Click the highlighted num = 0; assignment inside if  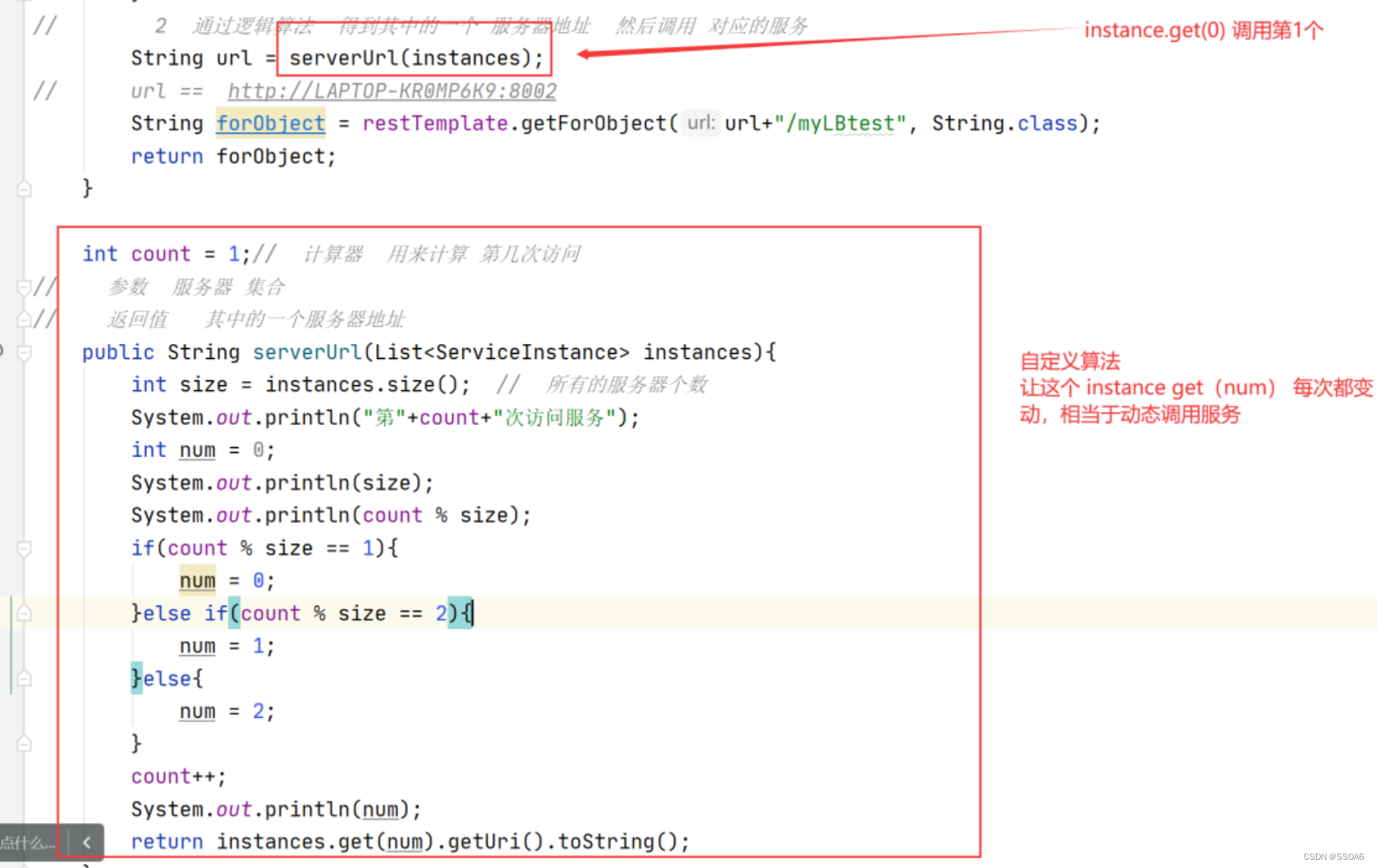point(227,580)
